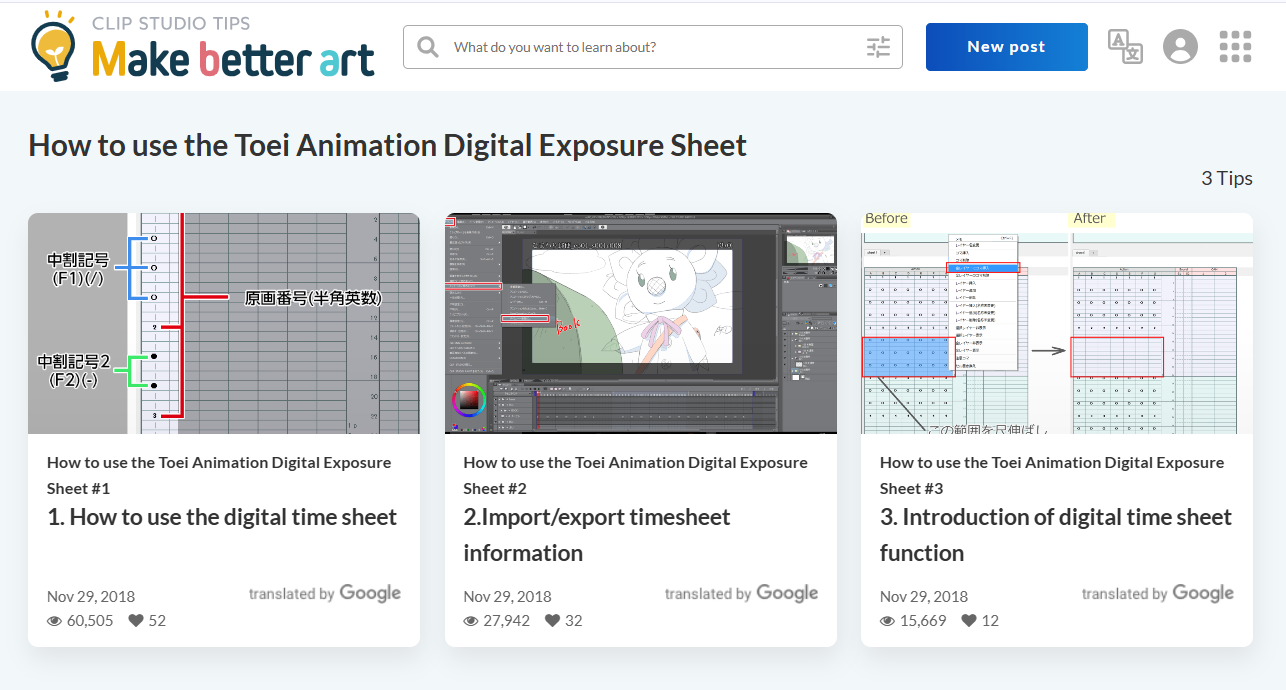Click the views eye icon on tip #2
This screenshot has height=690, width=1286.
coord(472,620)
